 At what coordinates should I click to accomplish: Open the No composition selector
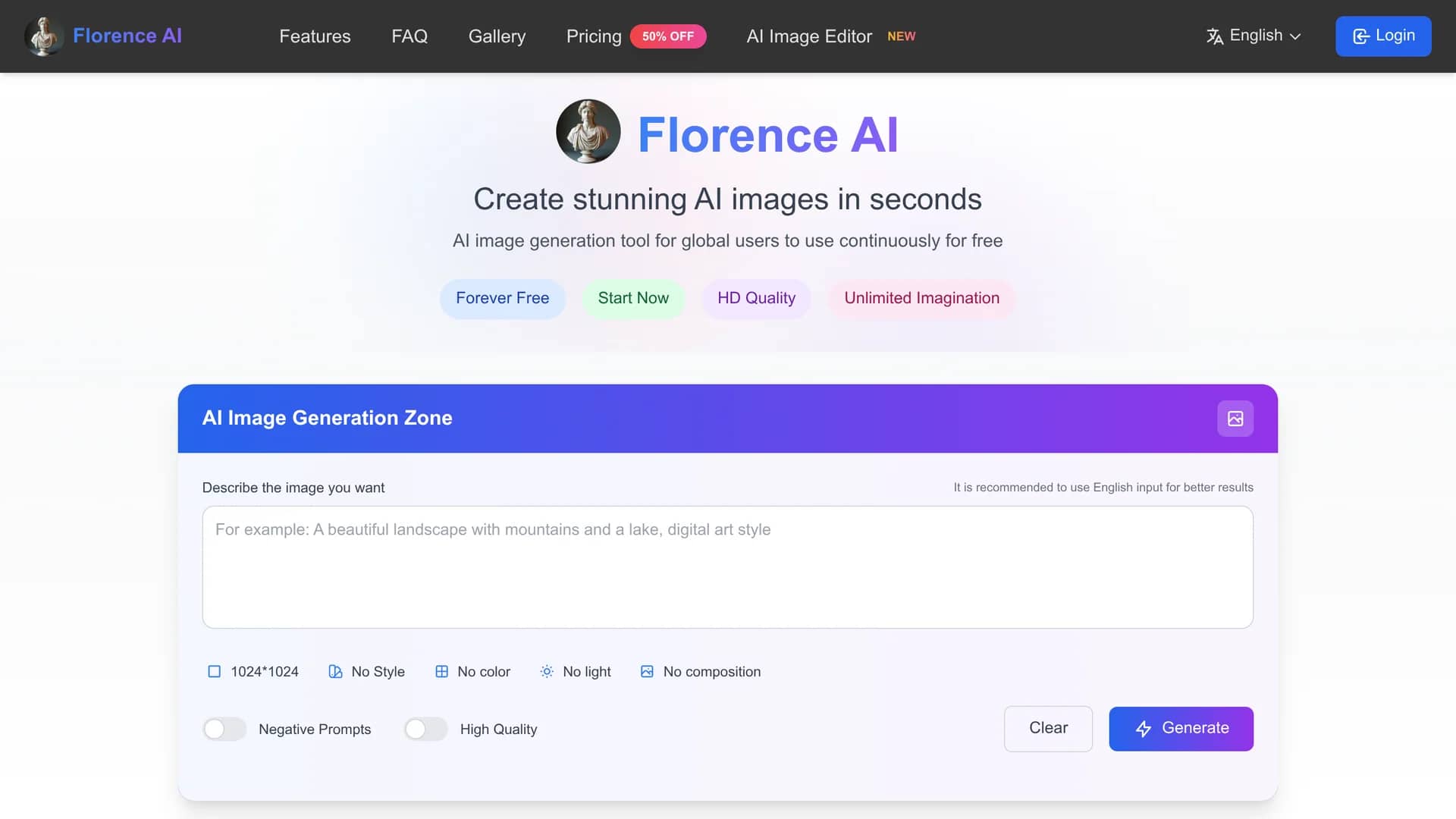[701, 672]
